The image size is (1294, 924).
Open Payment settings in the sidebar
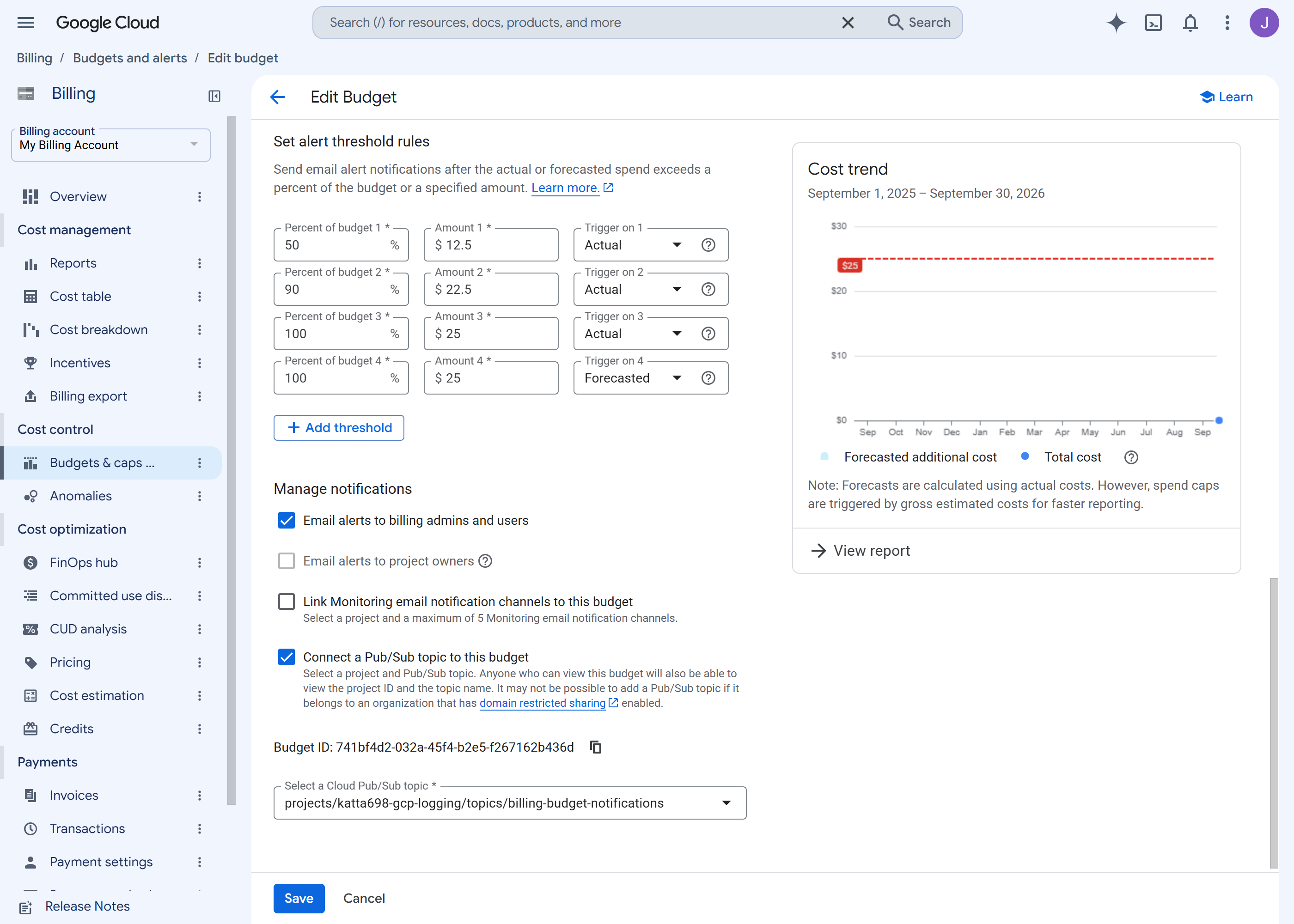coord(101,862)
